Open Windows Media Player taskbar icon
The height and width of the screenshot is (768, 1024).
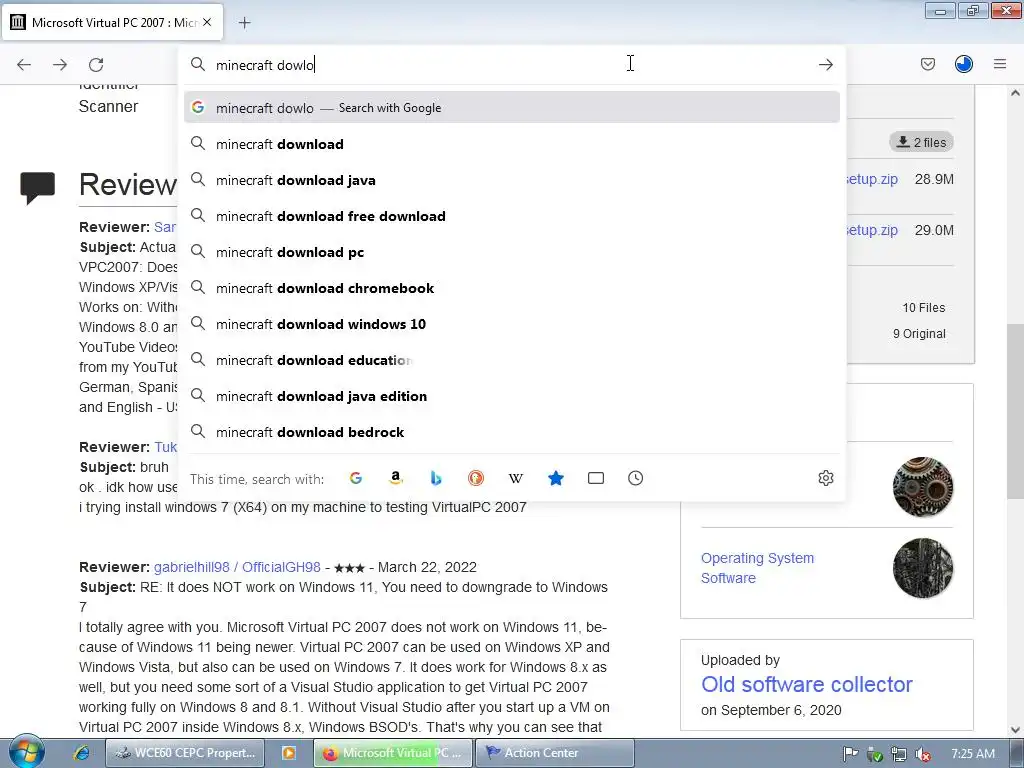pos(288,753)
